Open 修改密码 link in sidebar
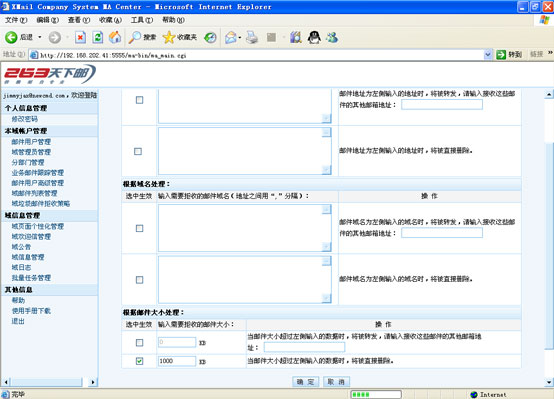Viewport: 554px width, 399px height. pyautogui.click(x=25, y=119)
